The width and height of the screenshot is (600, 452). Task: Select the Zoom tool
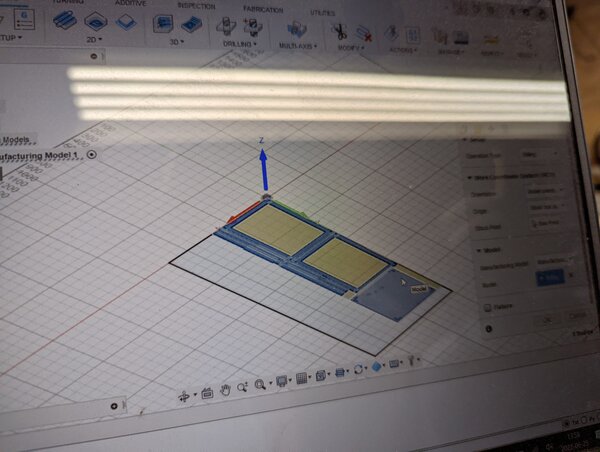(242, 387)
